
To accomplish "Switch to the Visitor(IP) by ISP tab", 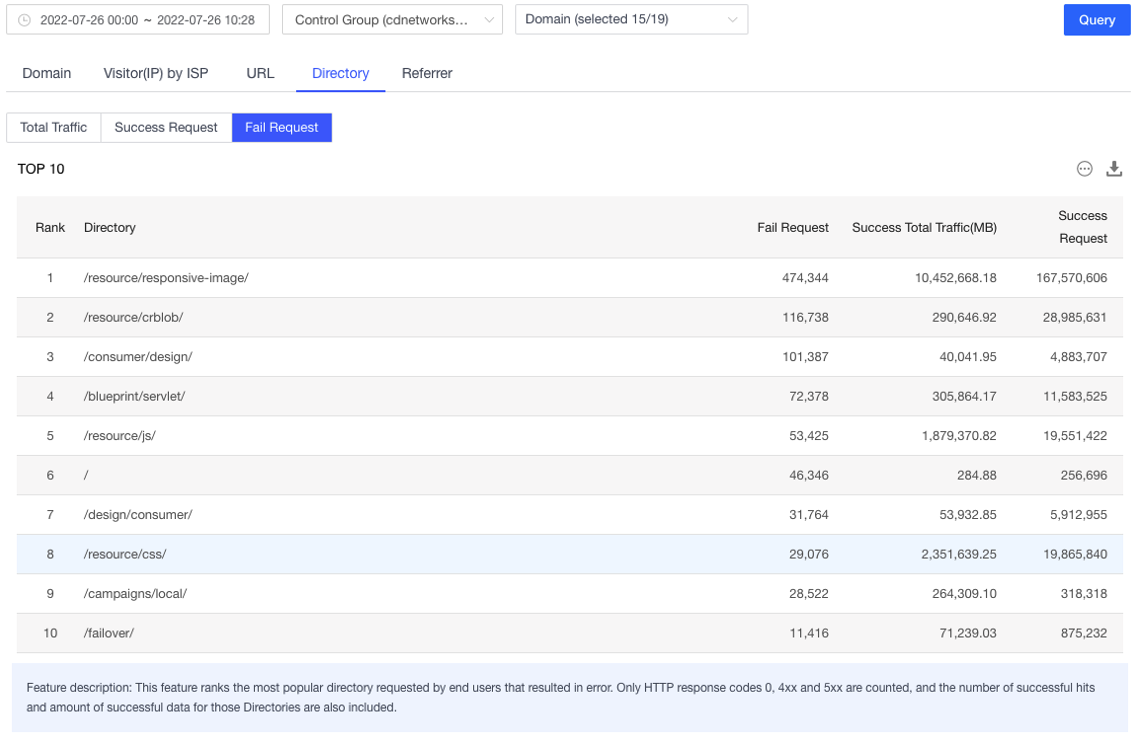I will click(155, 73).
